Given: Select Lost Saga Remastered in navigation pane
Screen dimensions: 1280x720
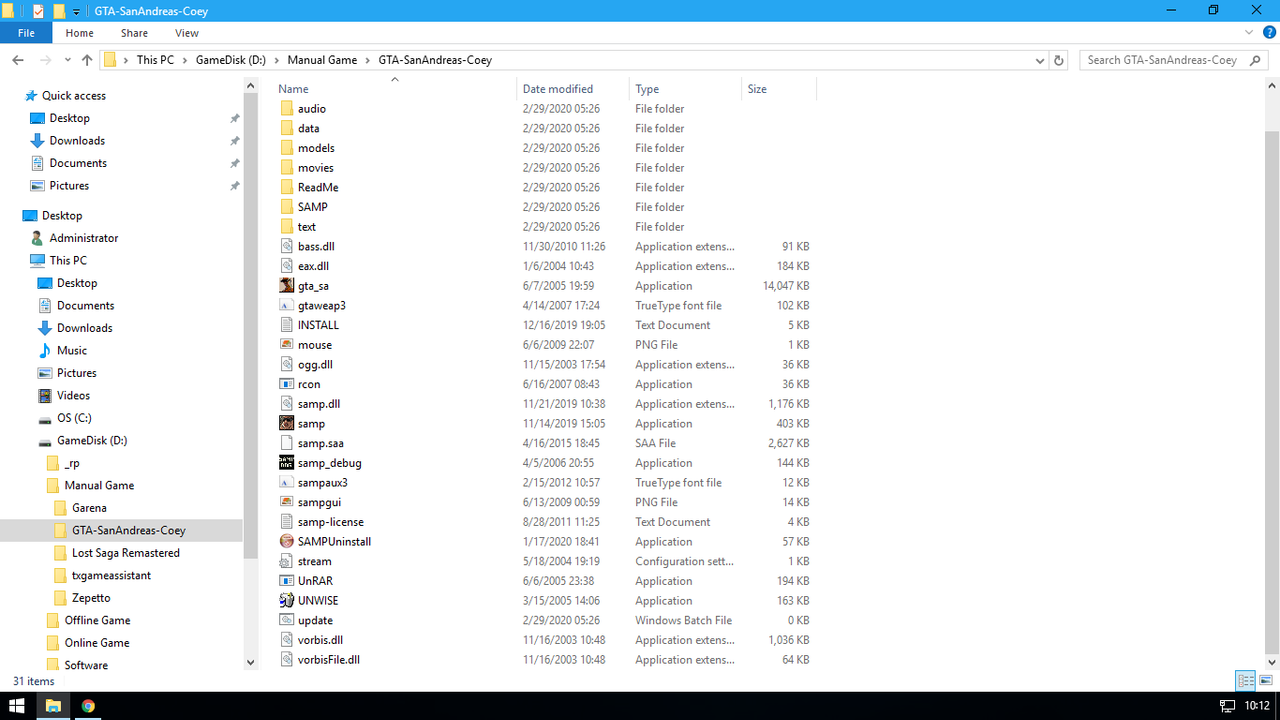Looking at the screenshot, I should (126, 553).
